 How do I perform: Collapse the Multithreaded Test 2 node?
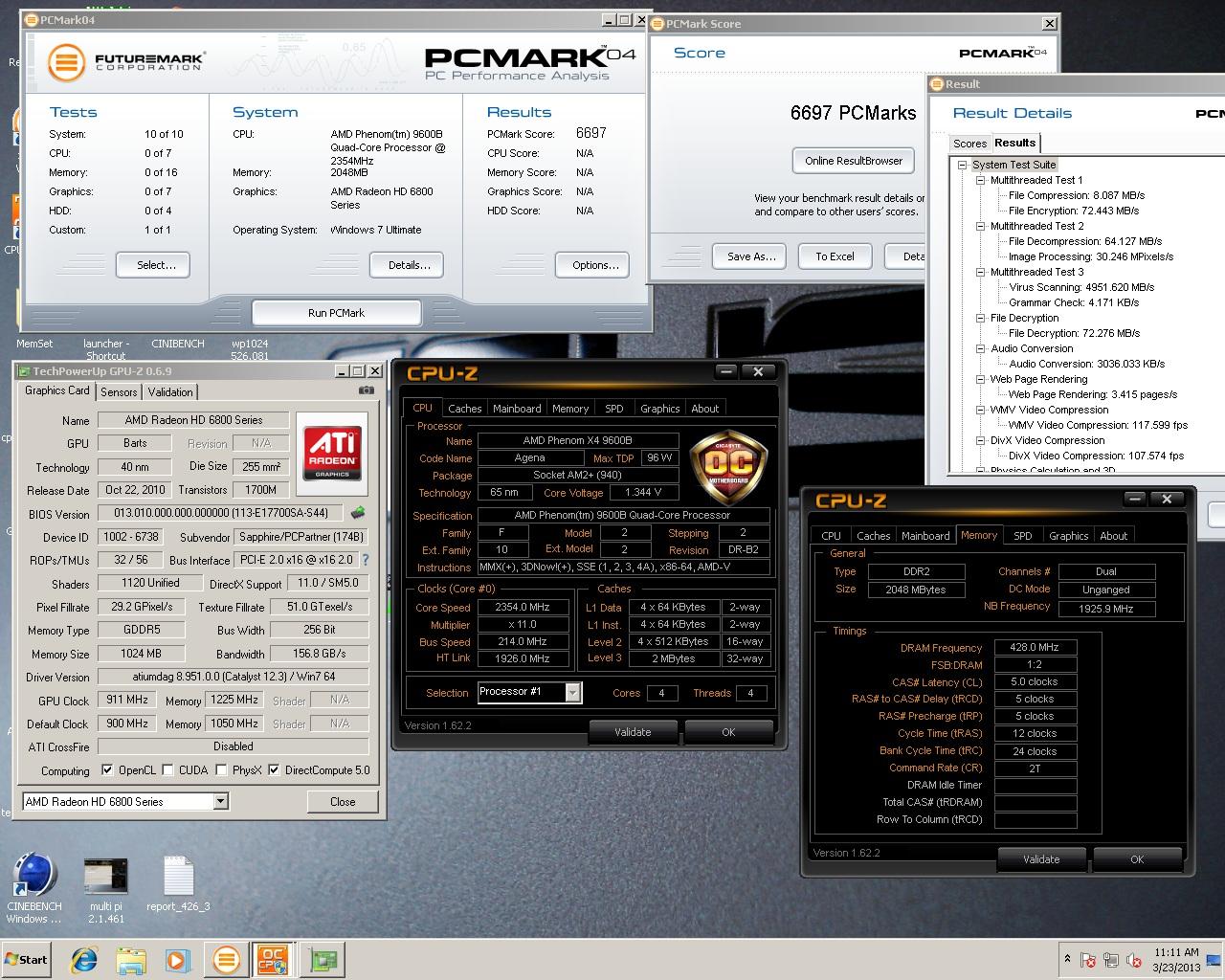(x=981, y=226)
